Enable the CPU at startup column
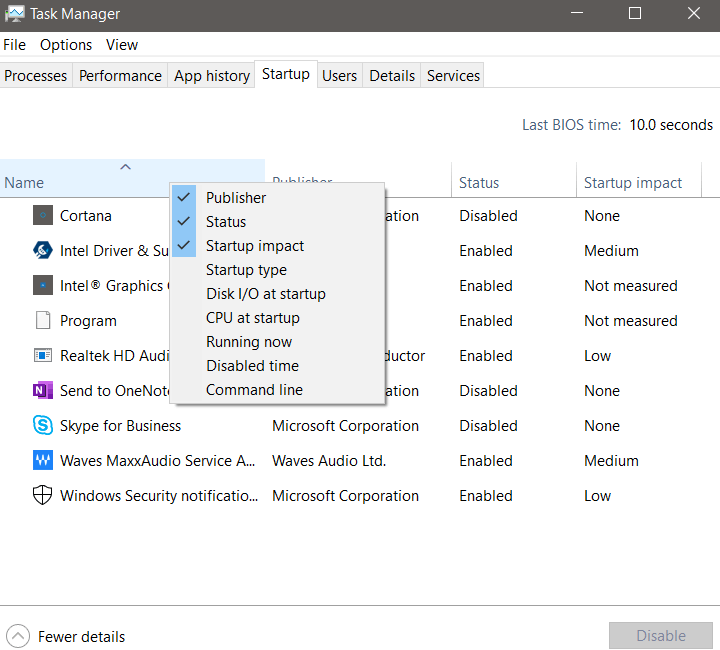 (277, 317)
